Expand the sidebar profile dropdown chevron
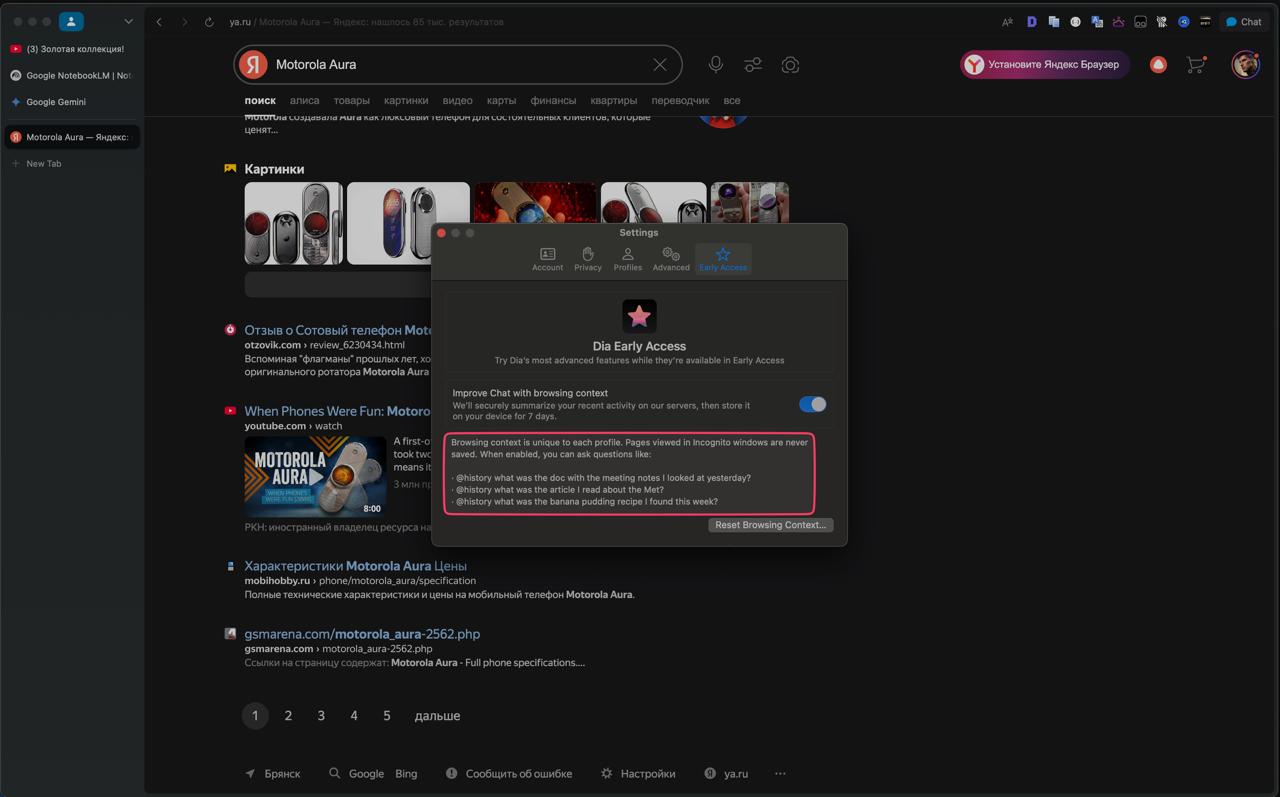The height and width of the screenshot is (797, 1280). pos(128,21)
